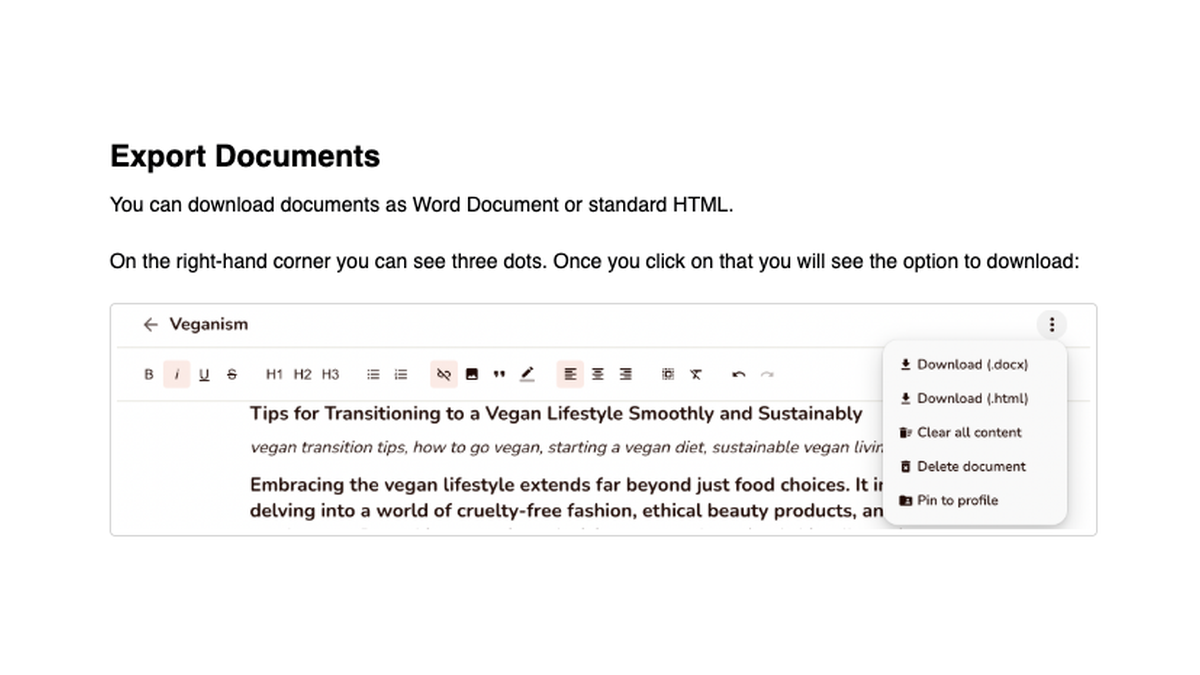1200x675 pixels.
Task: Select Pin to profile
Action: 949,500
